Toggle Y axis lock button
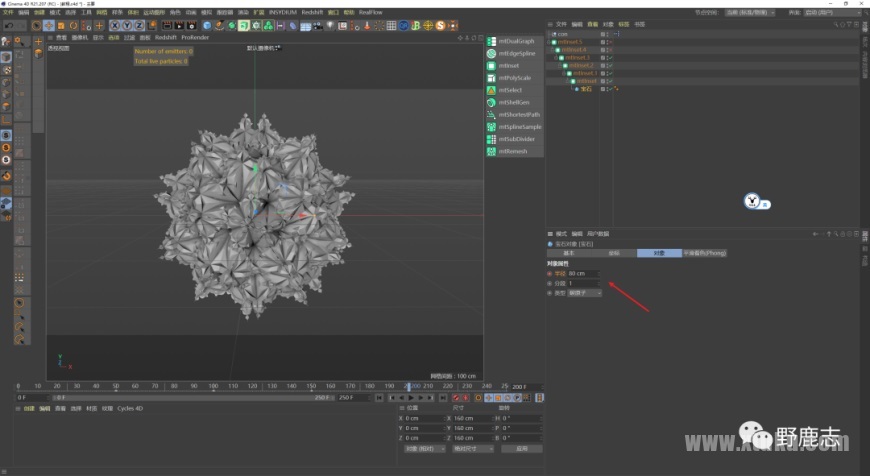Screen dimensions: 870x476 [x=127, y=26]
